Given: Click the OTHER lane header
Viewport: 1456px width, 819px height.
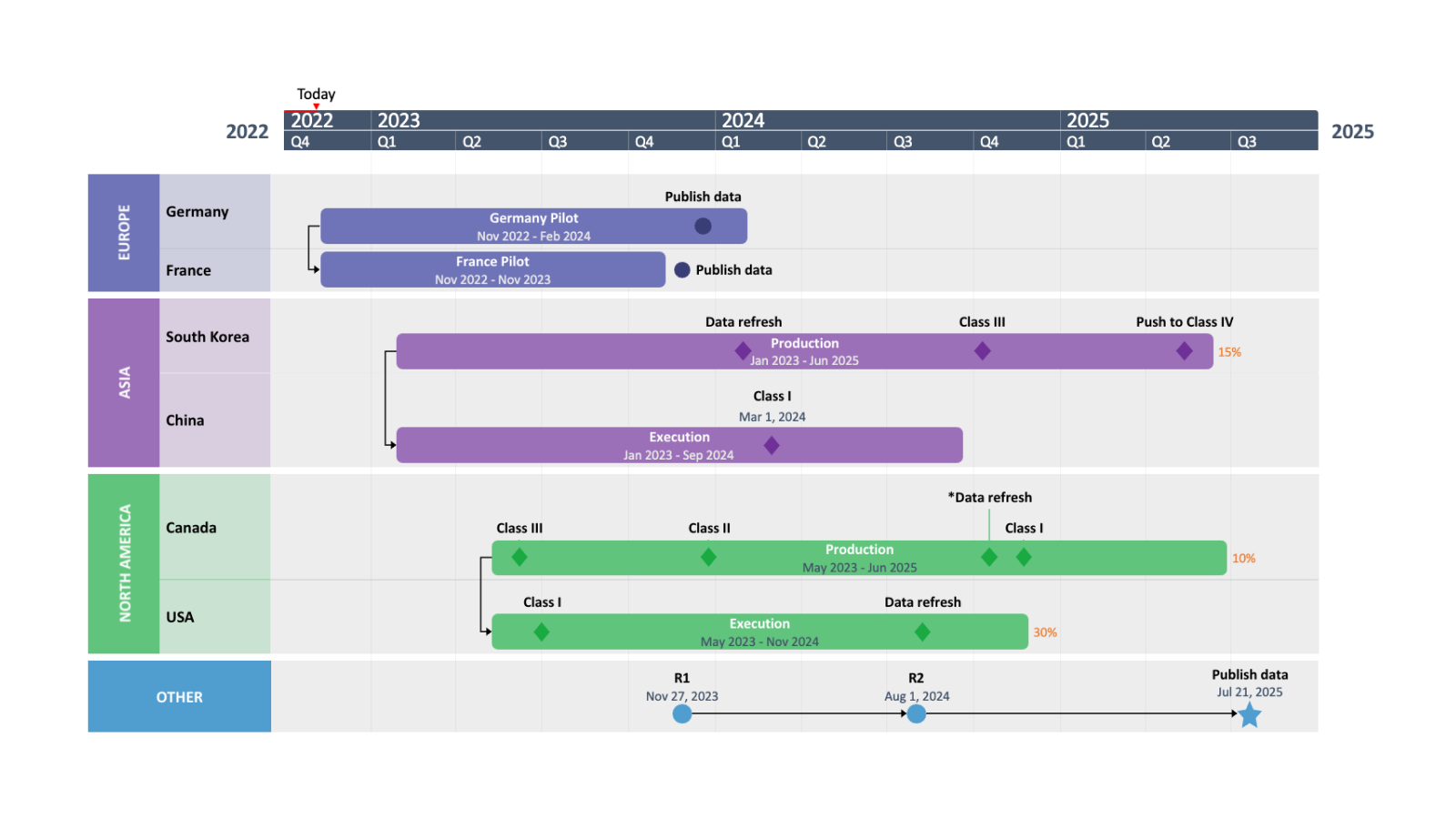Looking at the screenshot, I should 178,696.
